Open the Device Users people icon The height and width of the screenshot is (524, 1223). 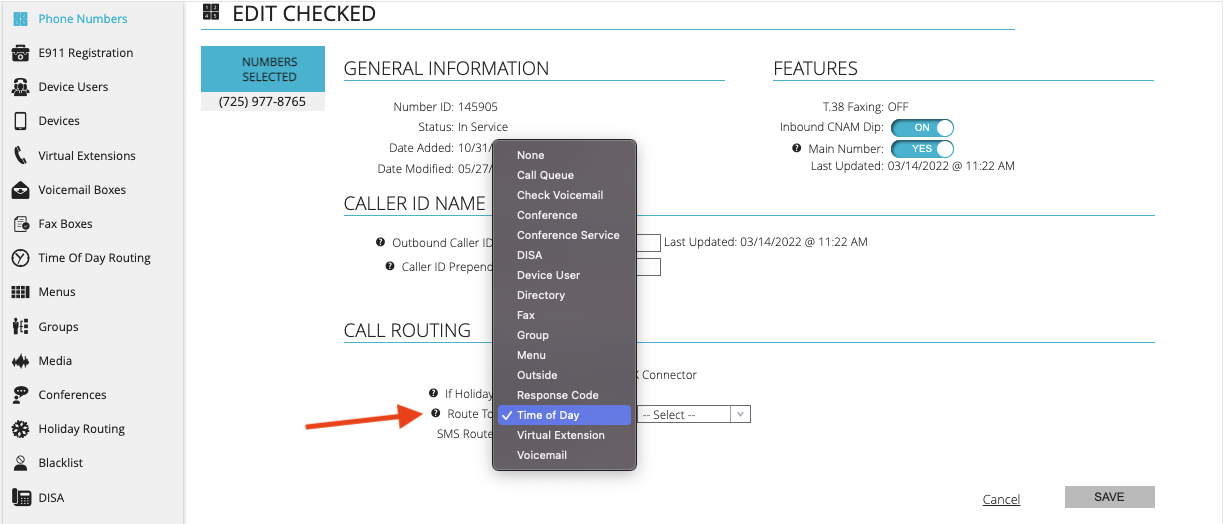point(20,87)
